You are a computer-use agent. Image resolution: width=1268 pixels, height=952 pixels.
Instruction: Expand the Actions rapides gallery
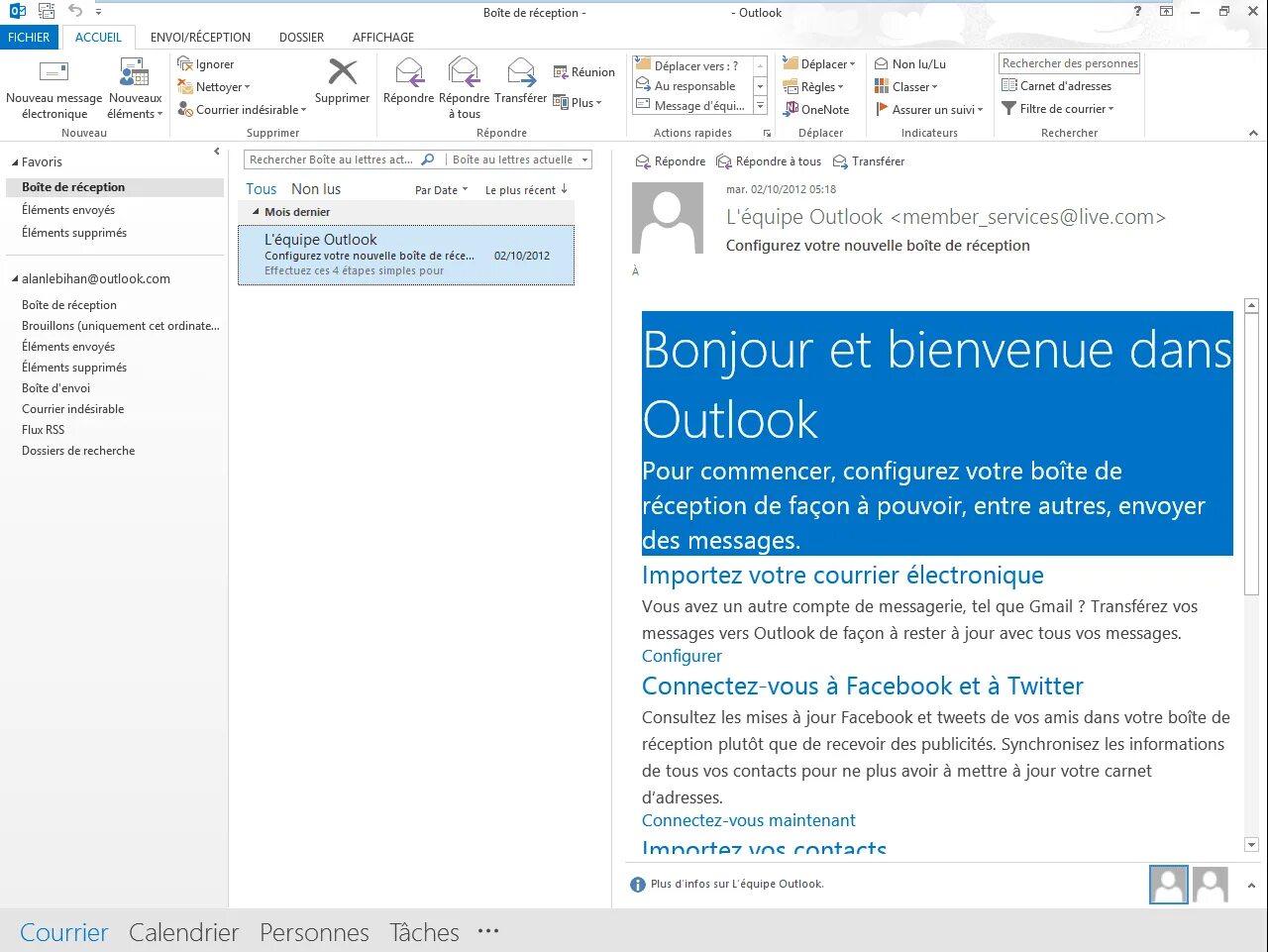point(761,106)
